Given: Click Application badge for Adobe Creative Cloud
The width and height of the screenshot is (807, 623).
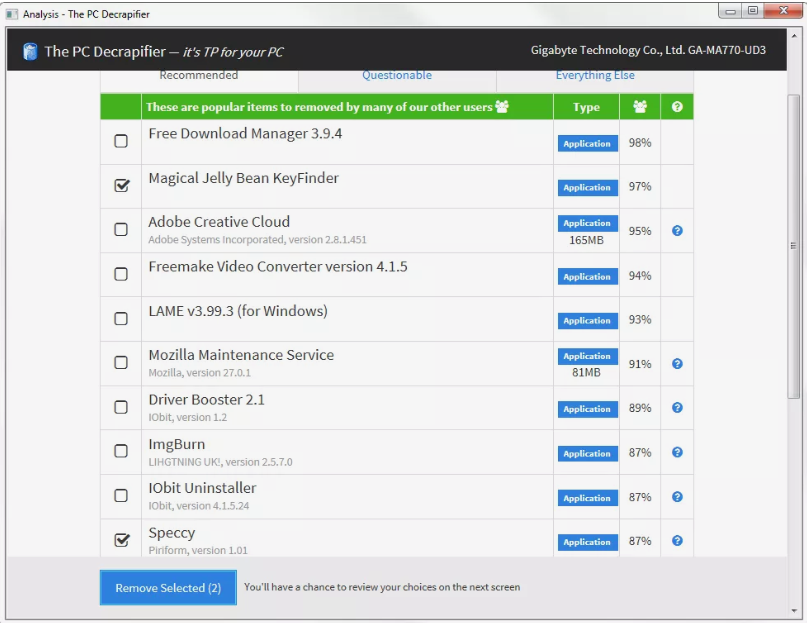Looking at the screenshot, I should [587, 223].
